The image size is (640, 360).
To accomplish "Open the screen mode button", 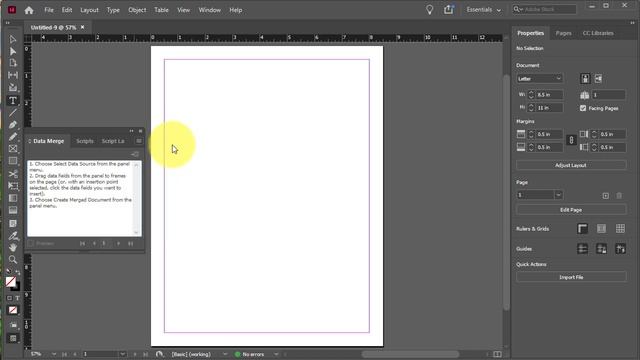I will (13, 338).
